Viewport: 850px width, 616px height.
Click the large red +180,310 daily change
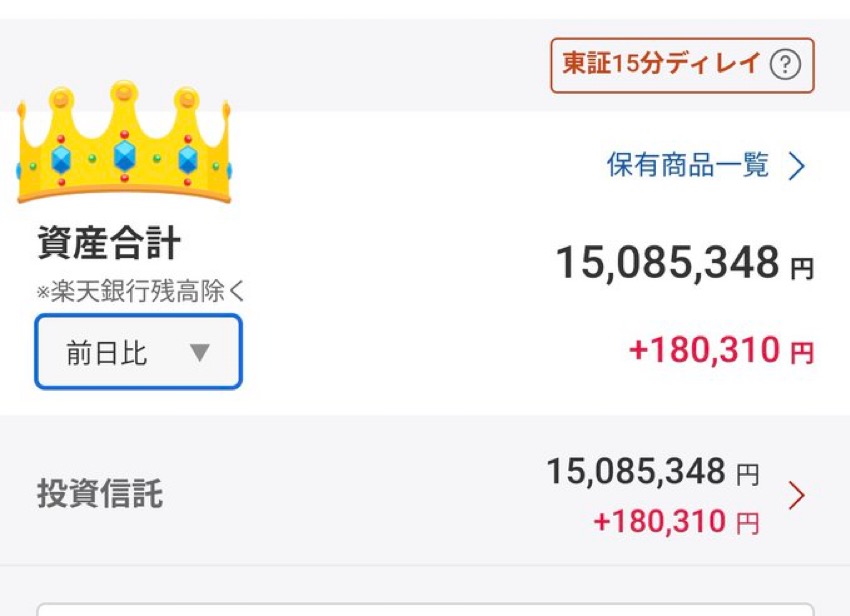pos(703,350)
